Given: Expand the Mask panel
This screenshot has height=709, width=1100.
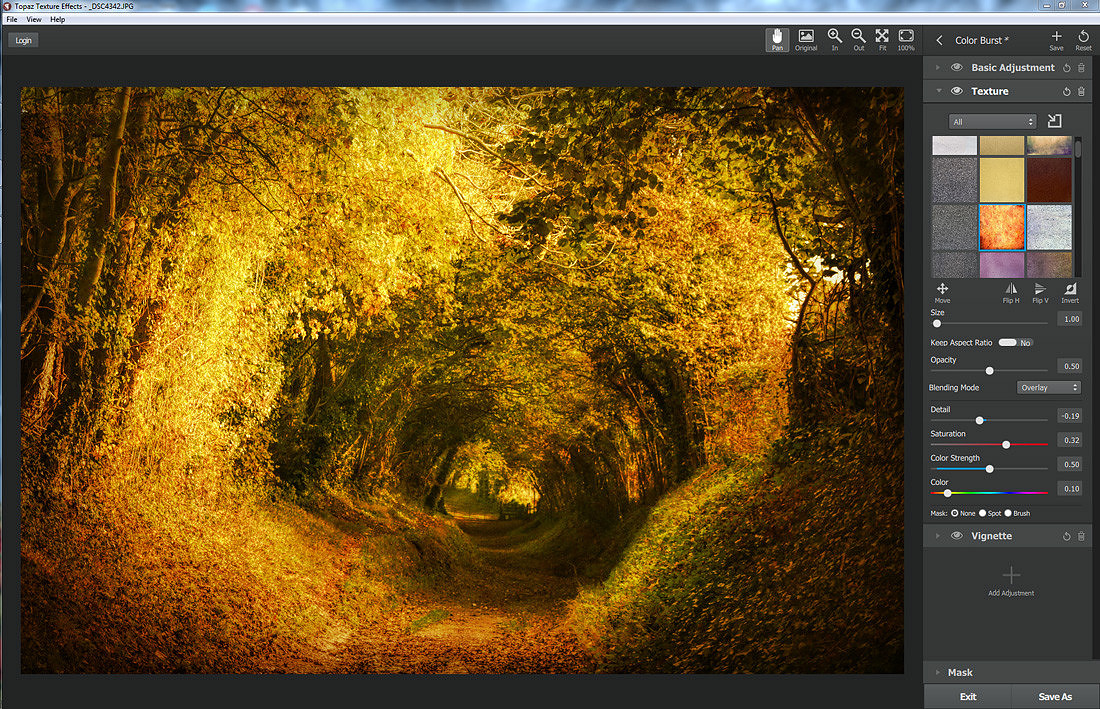Looking at the screenshot, I should pyautogui.click(x=938, y=673).
